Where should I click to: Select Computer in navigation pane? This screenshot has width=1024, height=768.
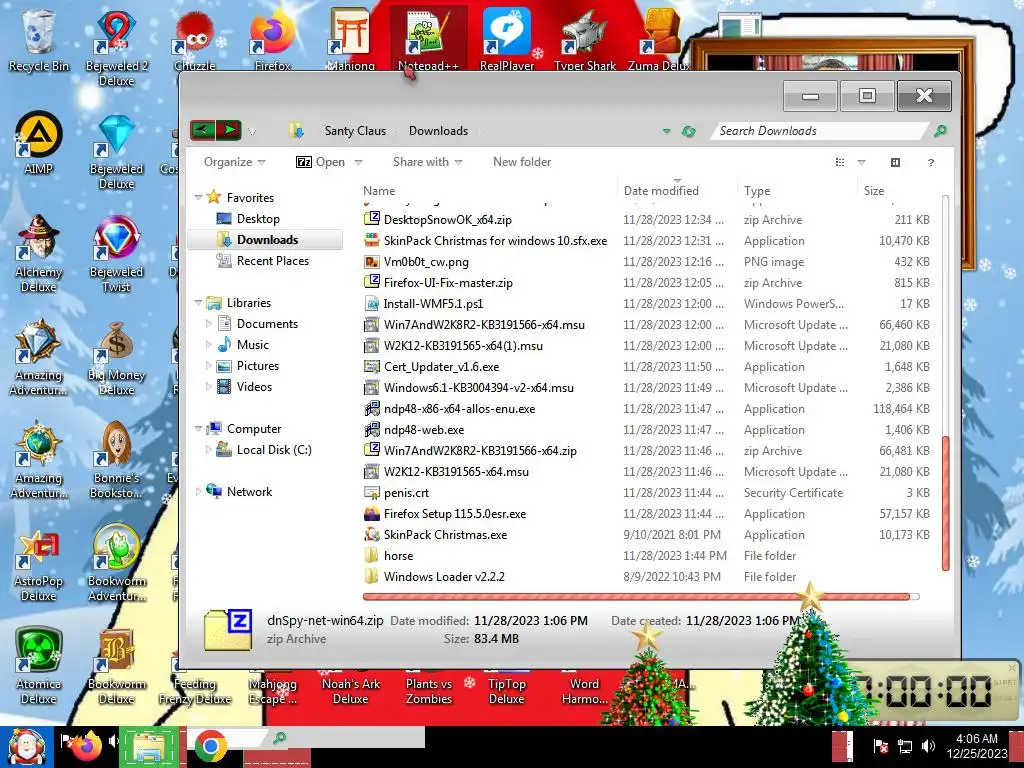click(253, 428)
